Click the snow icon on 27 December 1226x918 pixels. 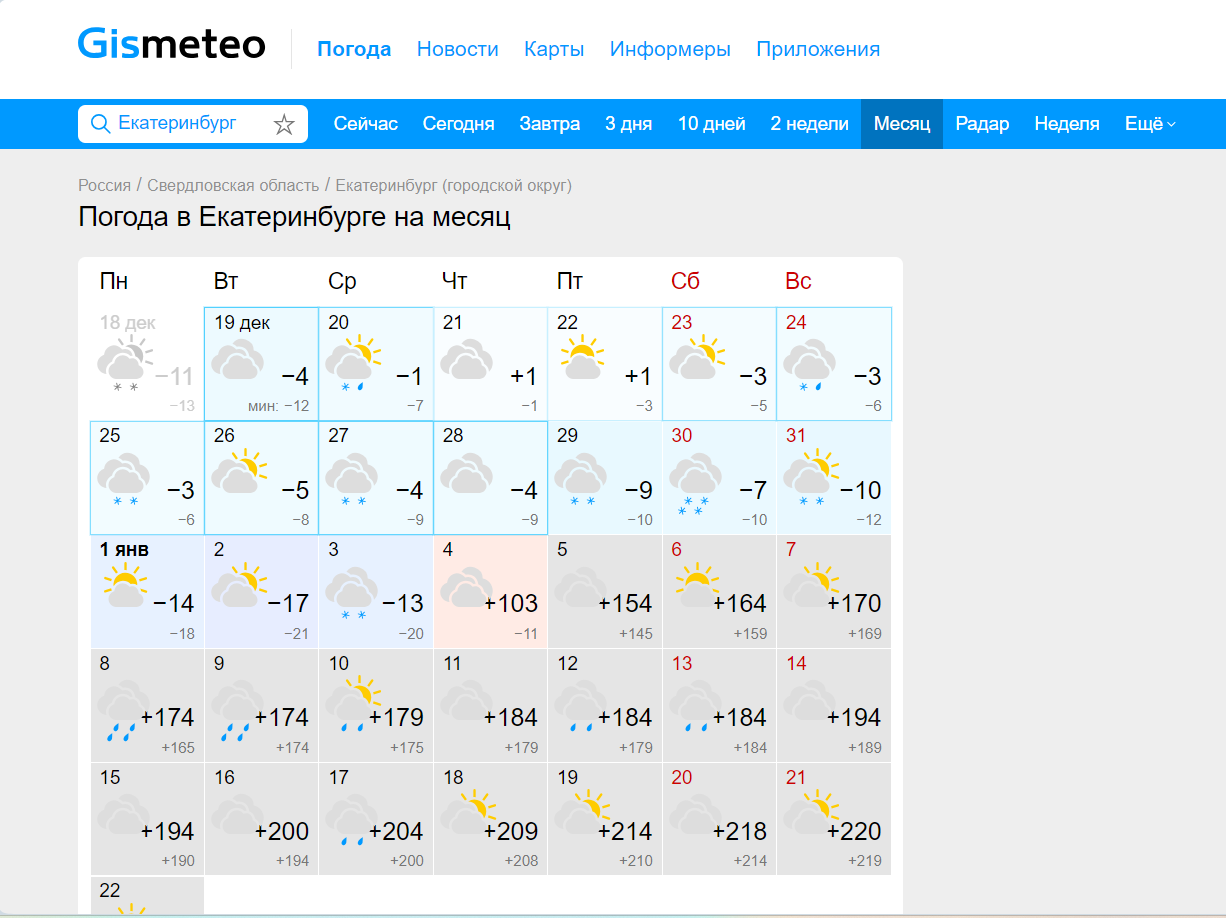tap(351, 478)
